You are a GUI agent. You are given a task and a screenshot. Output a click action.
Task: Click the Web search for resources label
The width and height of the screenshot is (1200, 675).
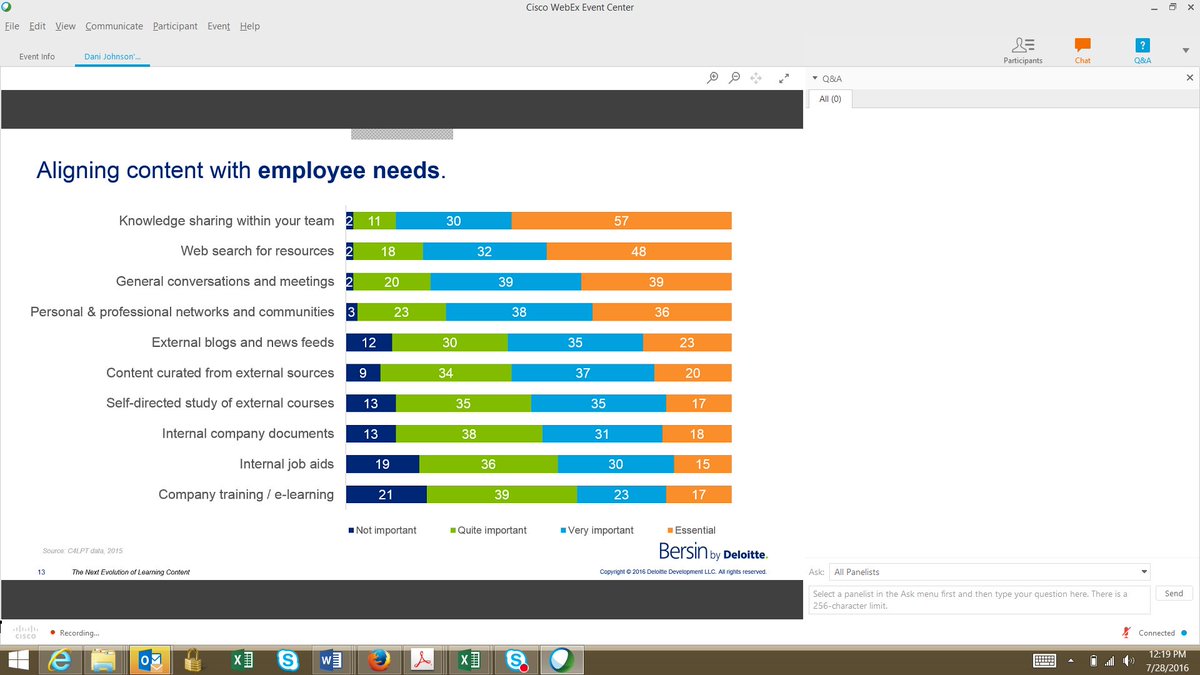click(257, 251)
